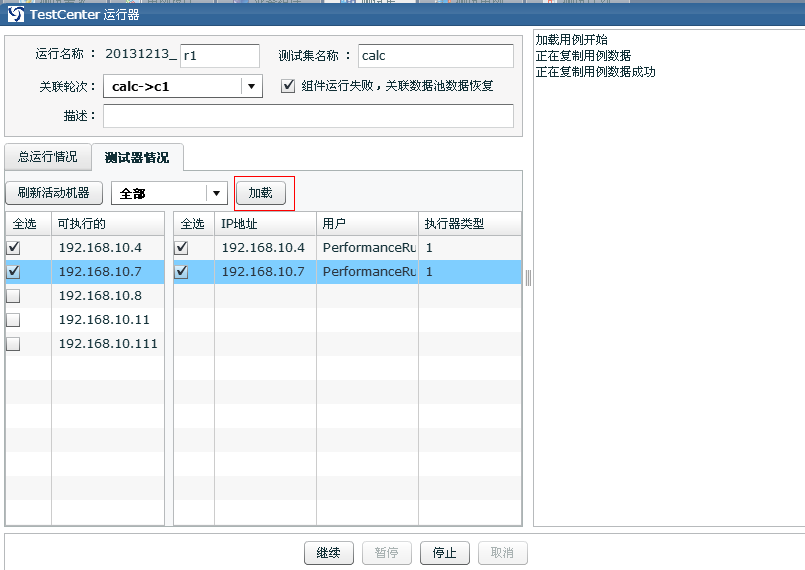Uncheck 192.168.10.4 in the executable list
Image resolution: width=805 pixels, height=570 pixels.
click(13, 247)
